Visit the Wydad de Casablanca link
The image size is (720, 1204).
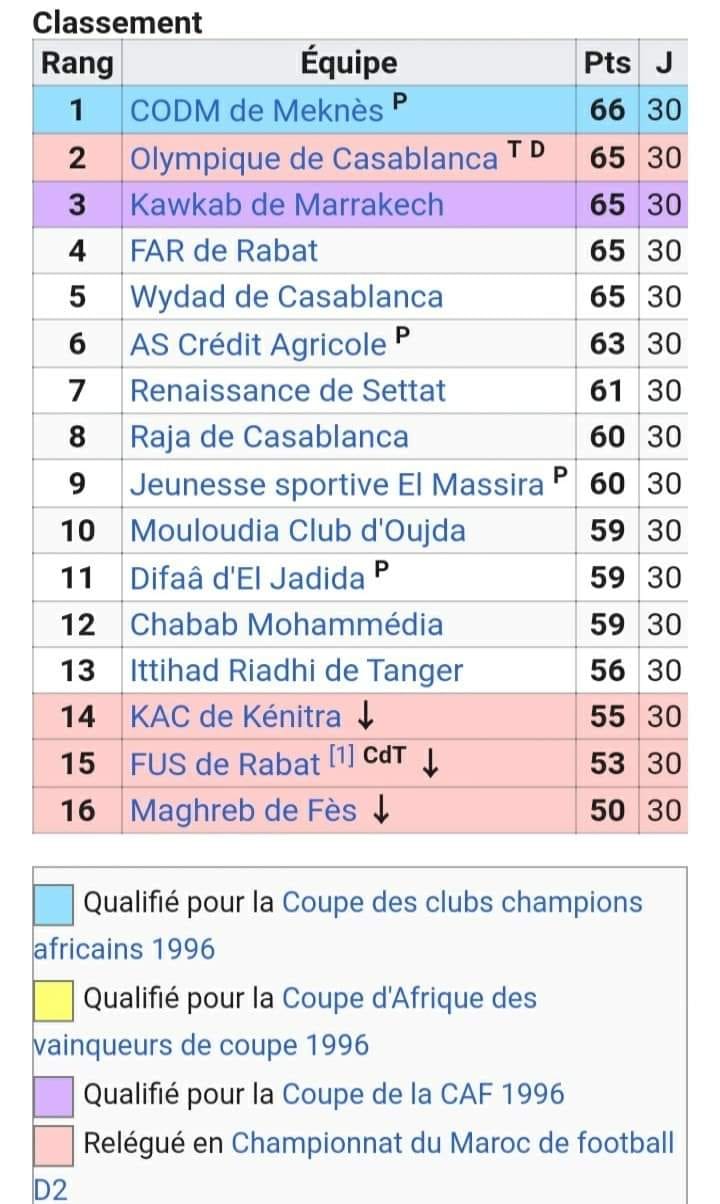point(286,297)
